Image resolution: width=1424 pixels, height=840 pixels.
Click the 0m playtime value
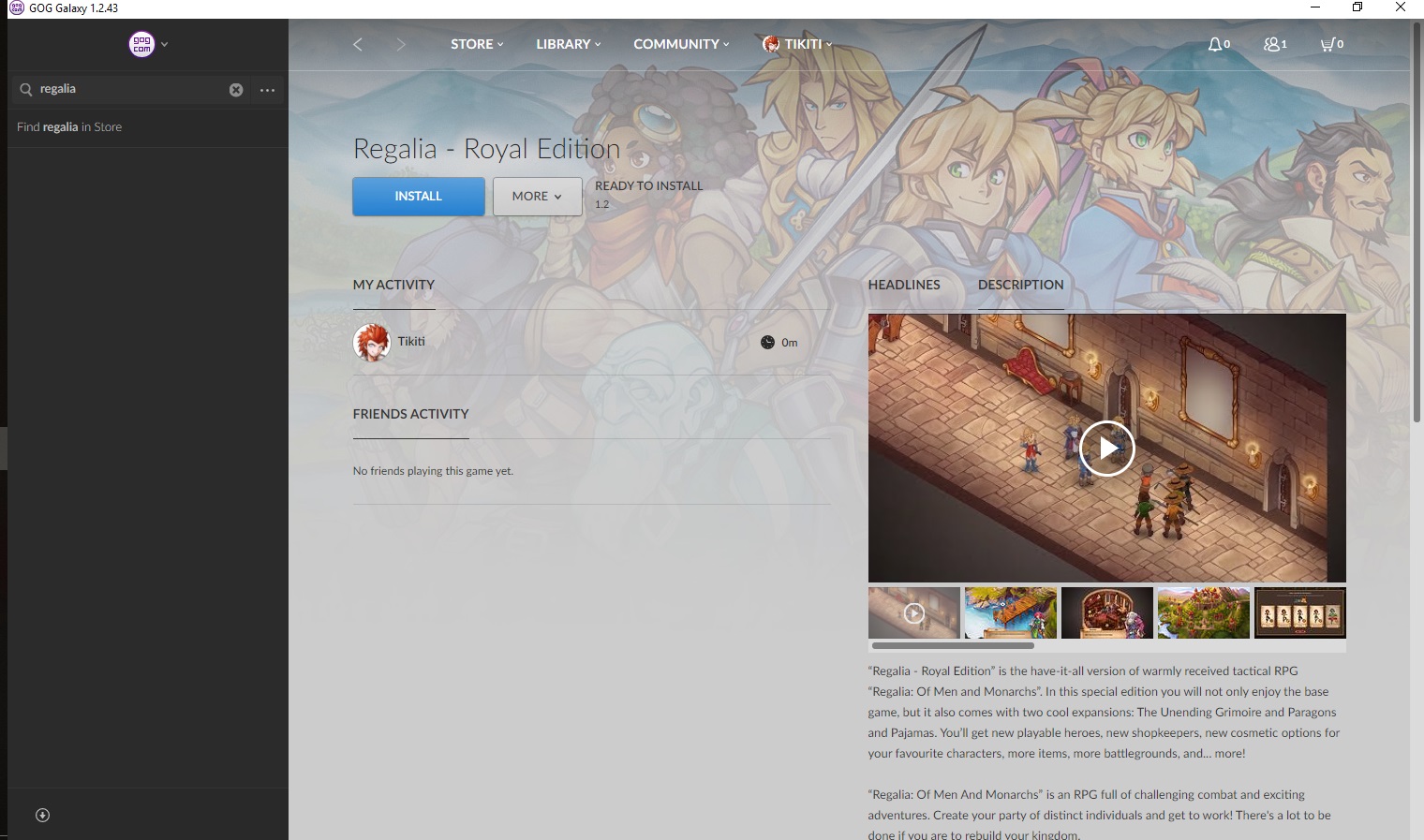point(790,343)
